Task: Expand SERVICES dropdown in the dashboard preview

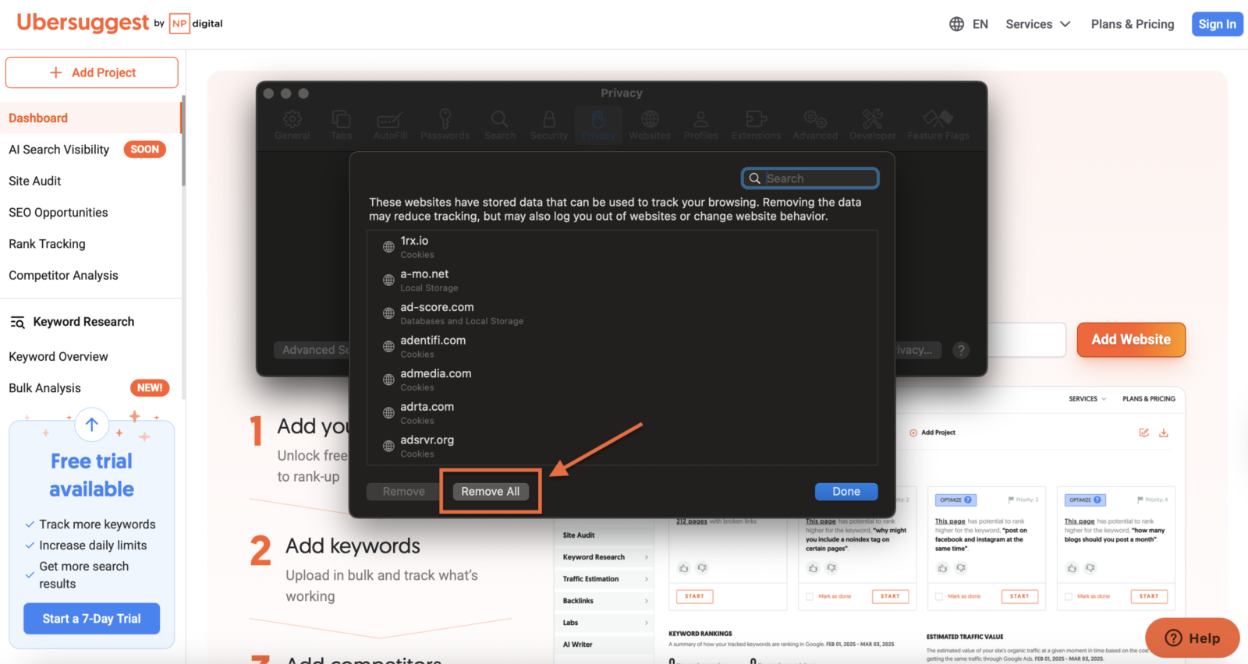Action: click(1087, 399)
